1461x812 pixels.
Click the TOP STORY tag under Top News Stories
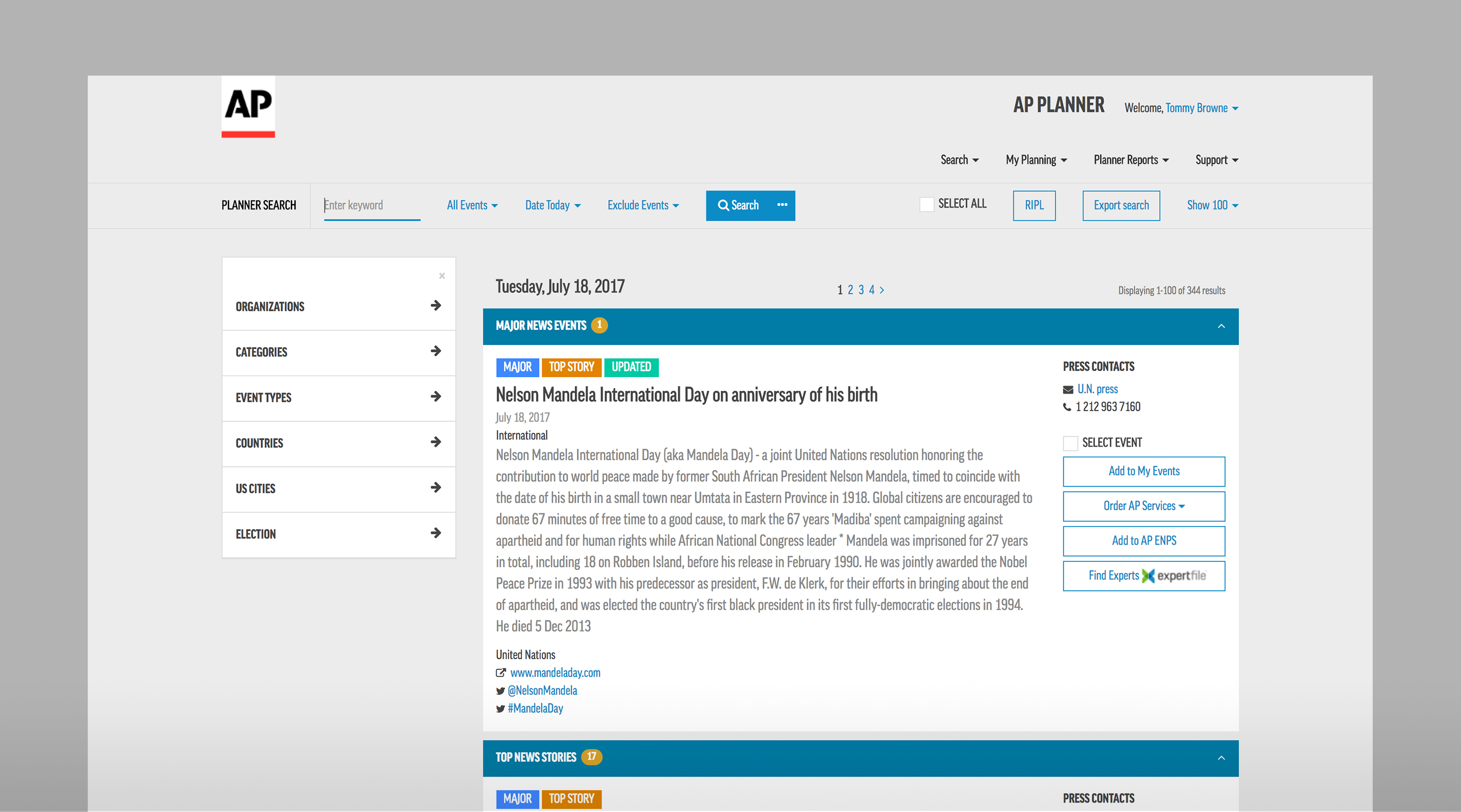pyautogui.click(x=571, y=799)
